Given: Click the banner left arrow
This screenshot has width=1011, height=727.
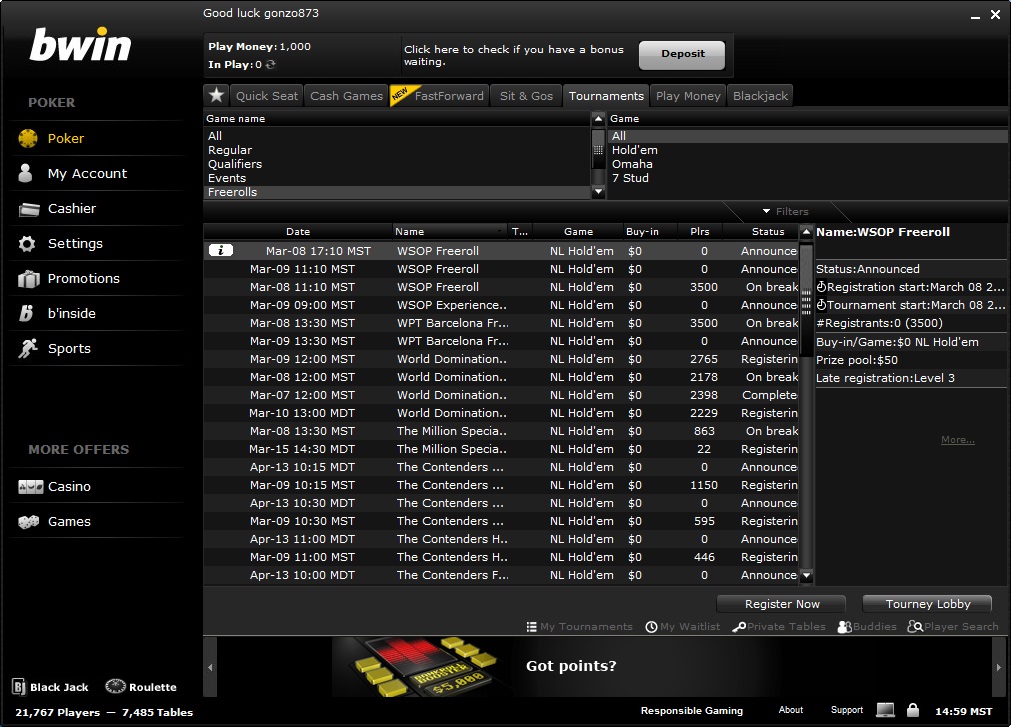Looking at the screenshot, I should (x=210, y=668).
